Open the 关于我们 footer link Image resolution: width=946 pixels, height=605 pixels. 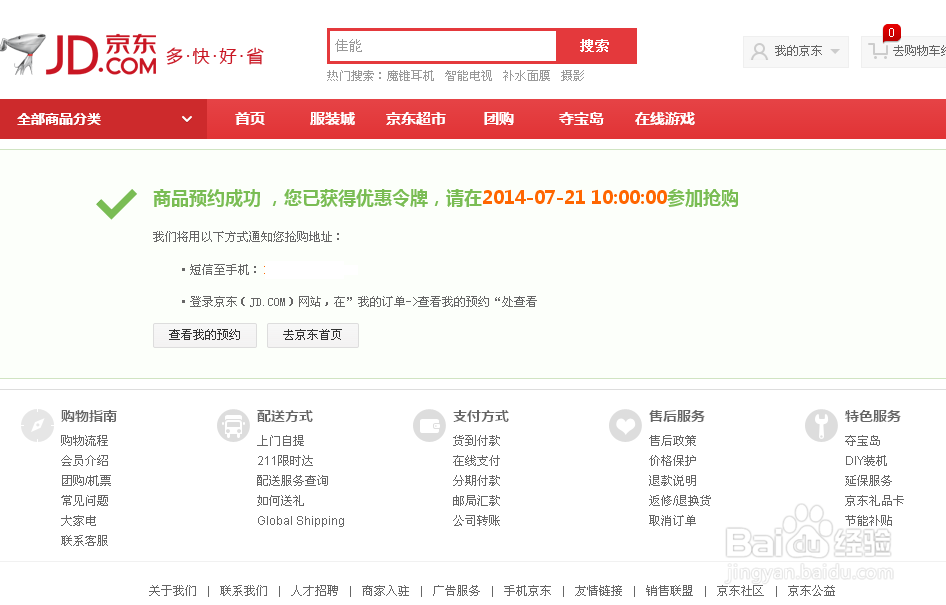pyautogui.click(x=173, y=591)
